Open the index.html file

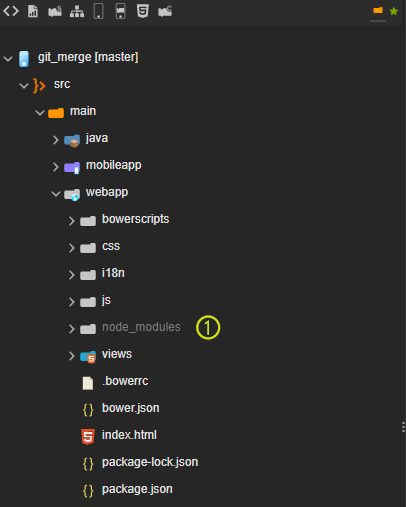click(129, 435)
